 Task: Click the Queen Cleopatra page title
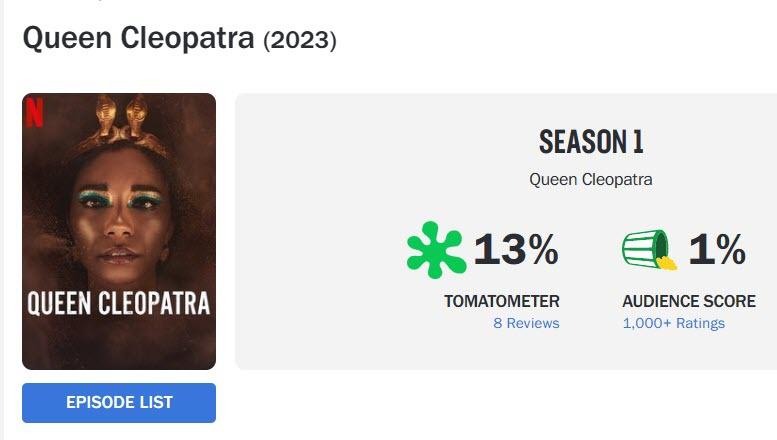point(138,38)
